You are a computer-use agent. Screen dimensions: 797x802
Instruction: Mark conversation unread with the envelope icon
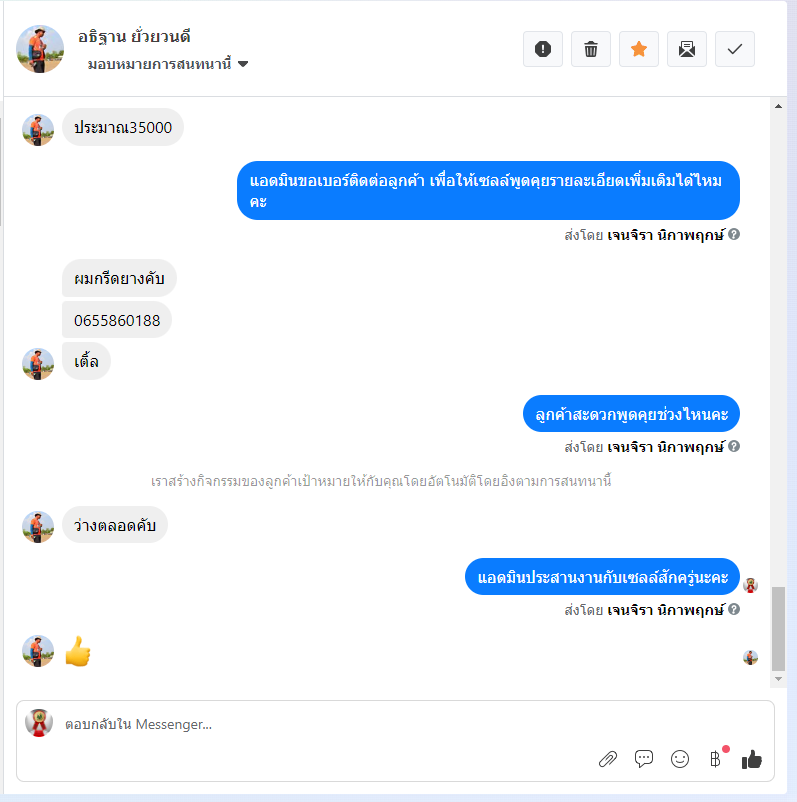[x=687, y=49]
